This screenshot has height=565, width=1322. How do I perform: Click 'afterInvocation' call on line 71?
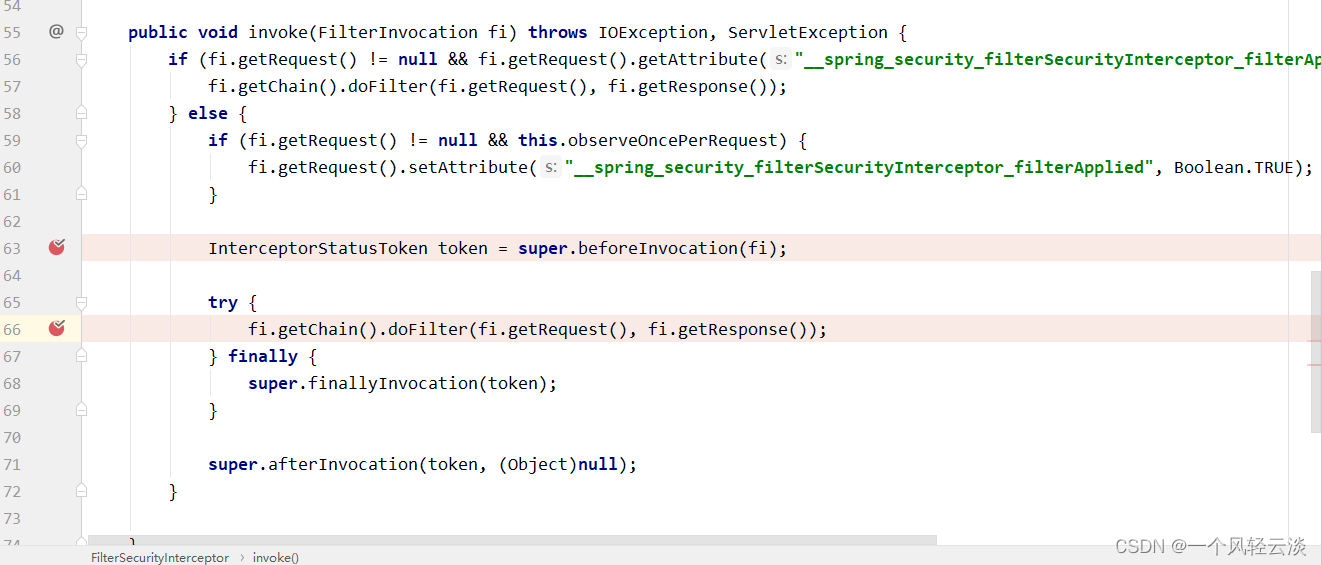coord(343,465)
